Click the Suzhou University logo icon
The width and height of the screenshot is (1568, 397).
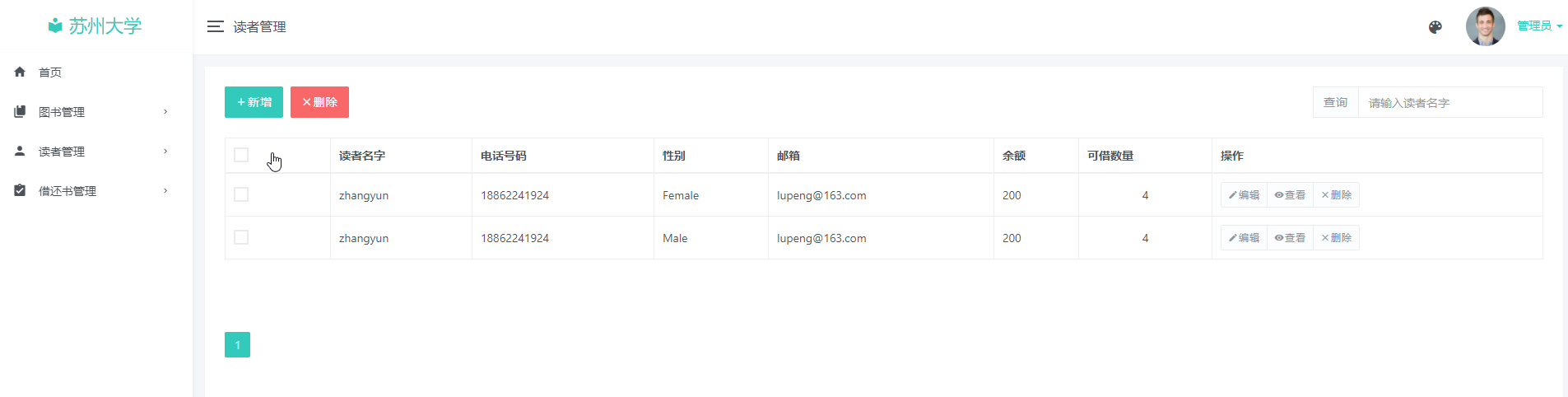[55, 26]
